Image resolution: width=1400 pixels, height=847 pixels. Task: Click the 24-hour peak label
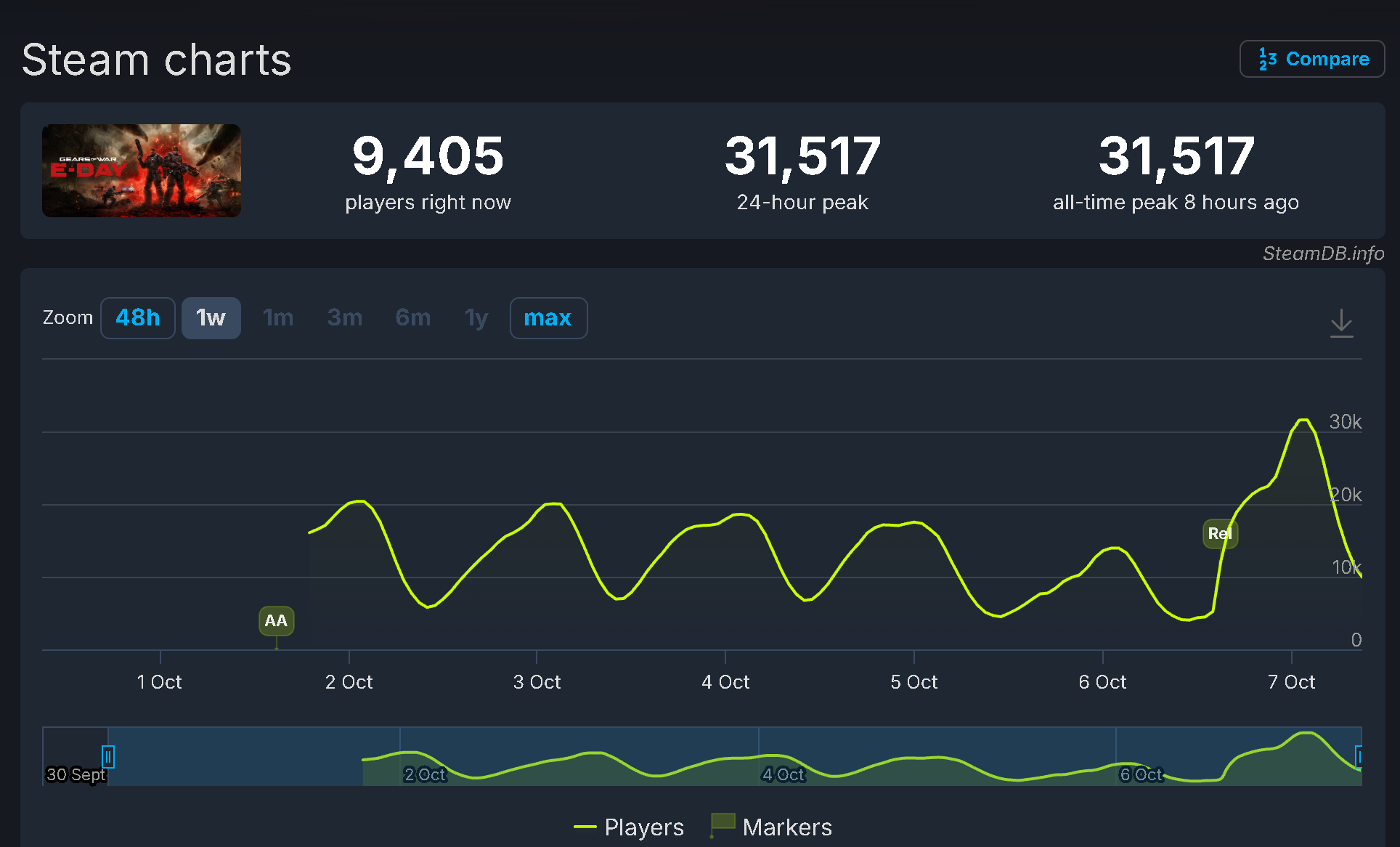802,202
